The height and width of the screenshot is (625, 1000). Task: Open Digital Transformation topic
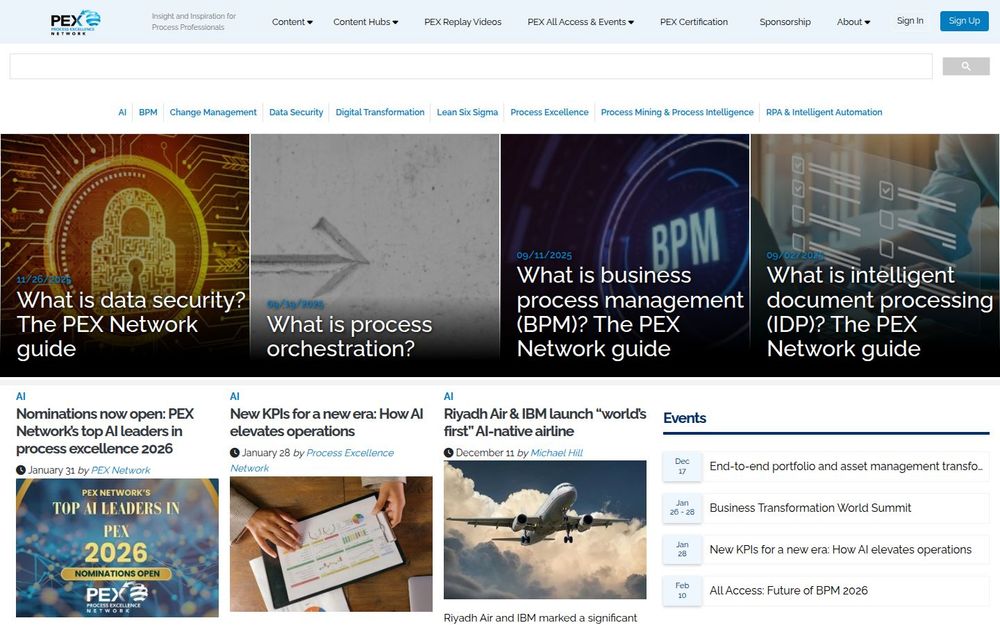click(x=380, y=112)
